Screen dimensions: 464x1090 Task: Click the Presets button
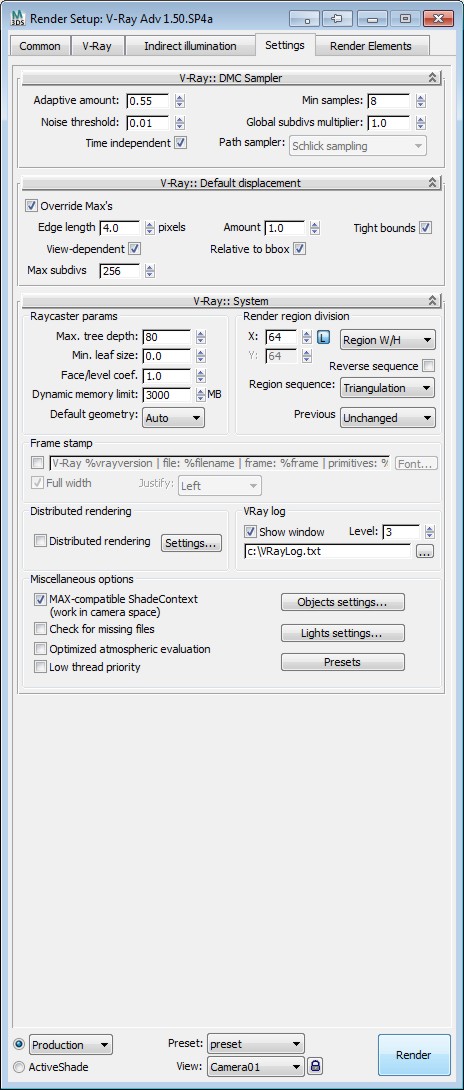pyautogui.click(x=342, y=662)
